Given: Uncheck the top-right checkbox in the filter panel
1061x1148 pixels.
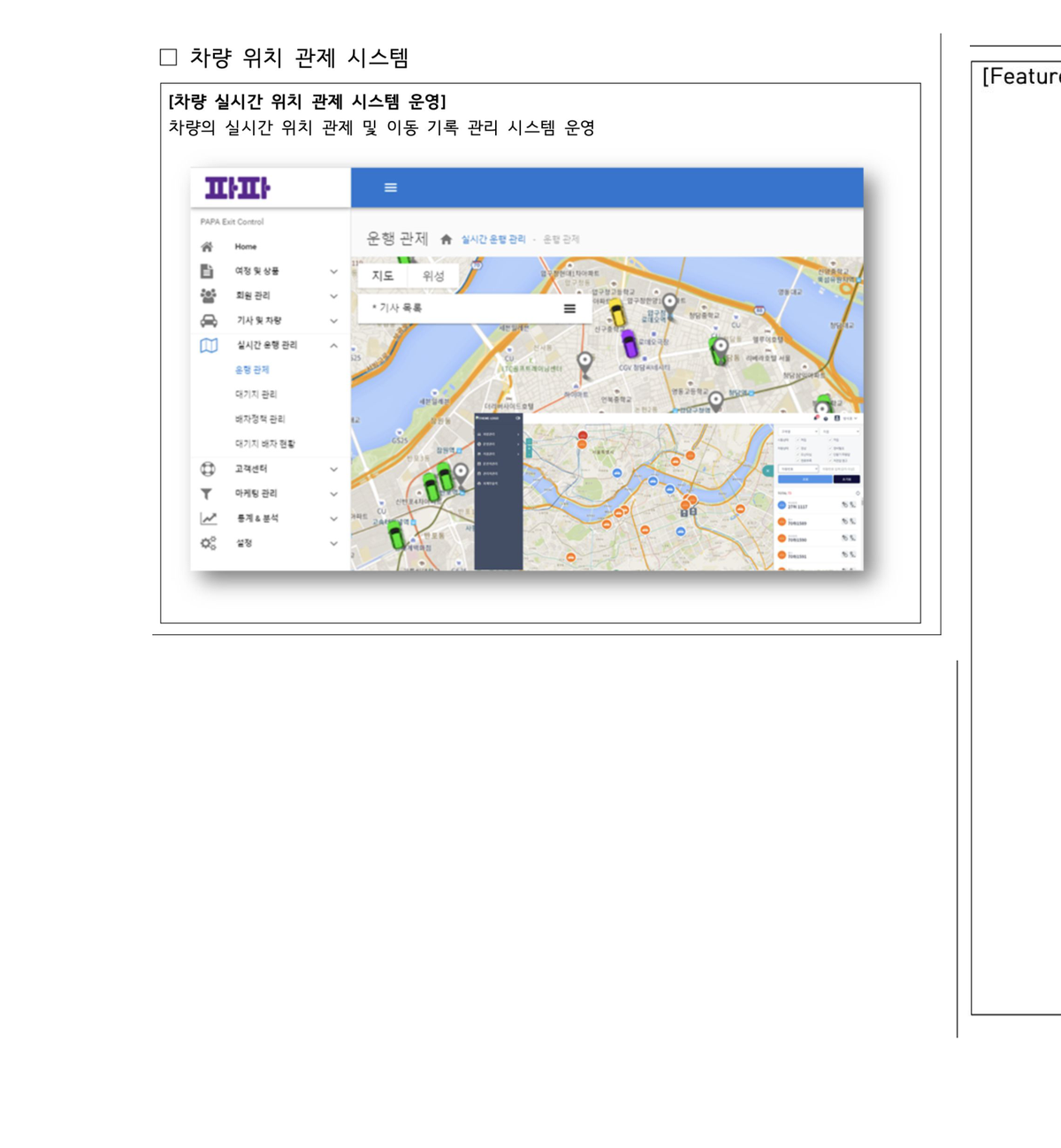Looking at the screenshot, I should 829,440.
